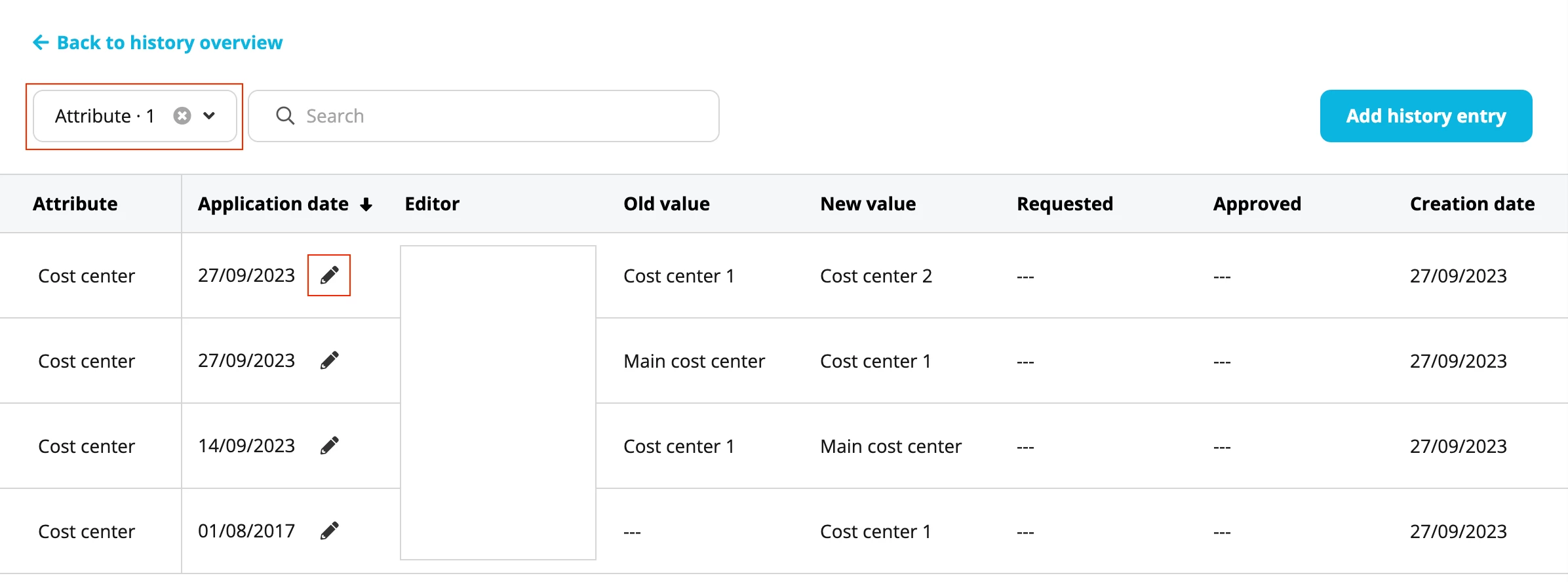The height and width of the screenshot is (582, 1568).
Task: Click the back arrow icon
Action: [41, 43]
